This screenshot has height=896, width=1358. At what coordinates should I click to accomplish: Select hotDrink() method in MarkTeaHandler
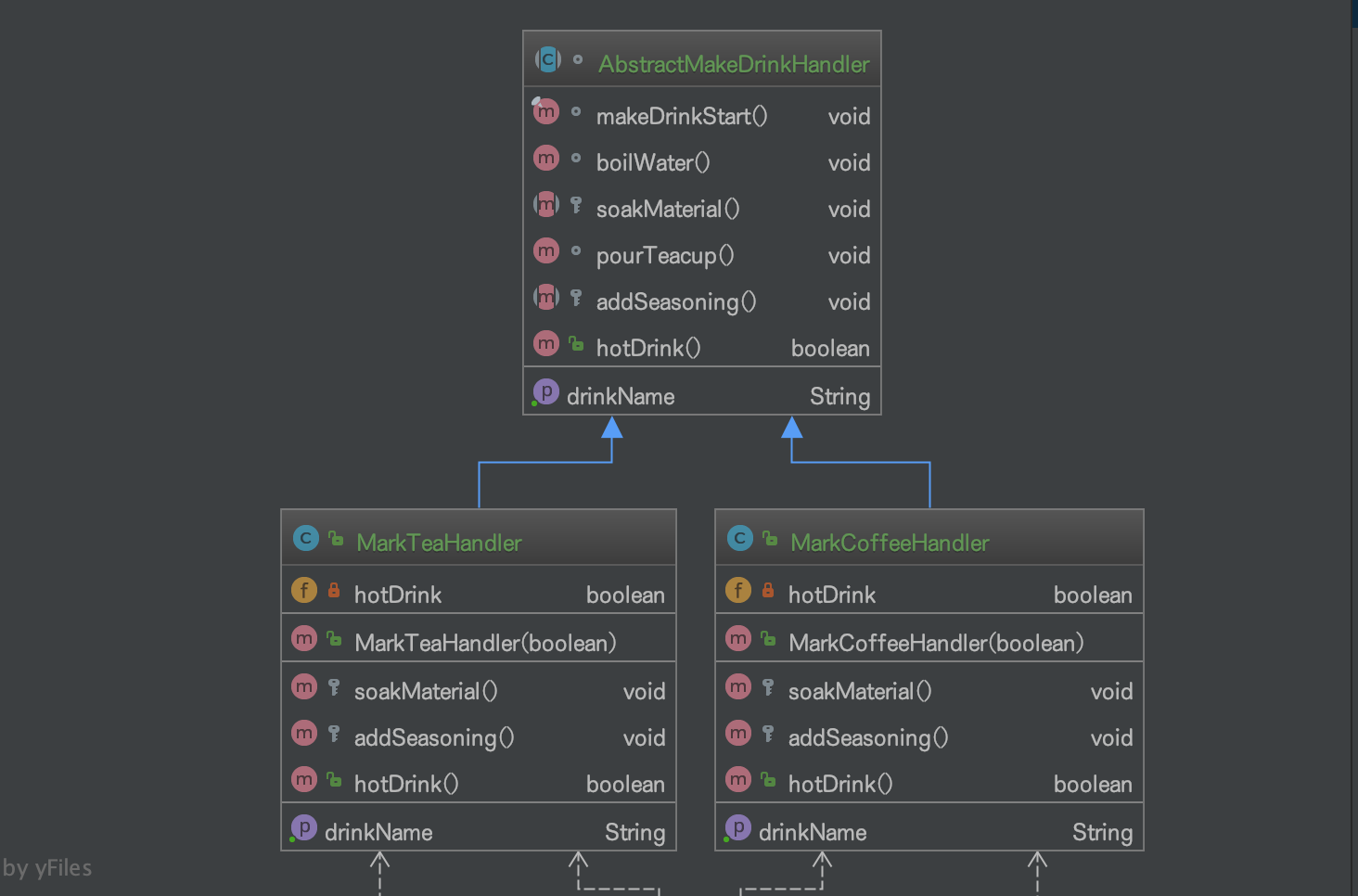[406, 784]
